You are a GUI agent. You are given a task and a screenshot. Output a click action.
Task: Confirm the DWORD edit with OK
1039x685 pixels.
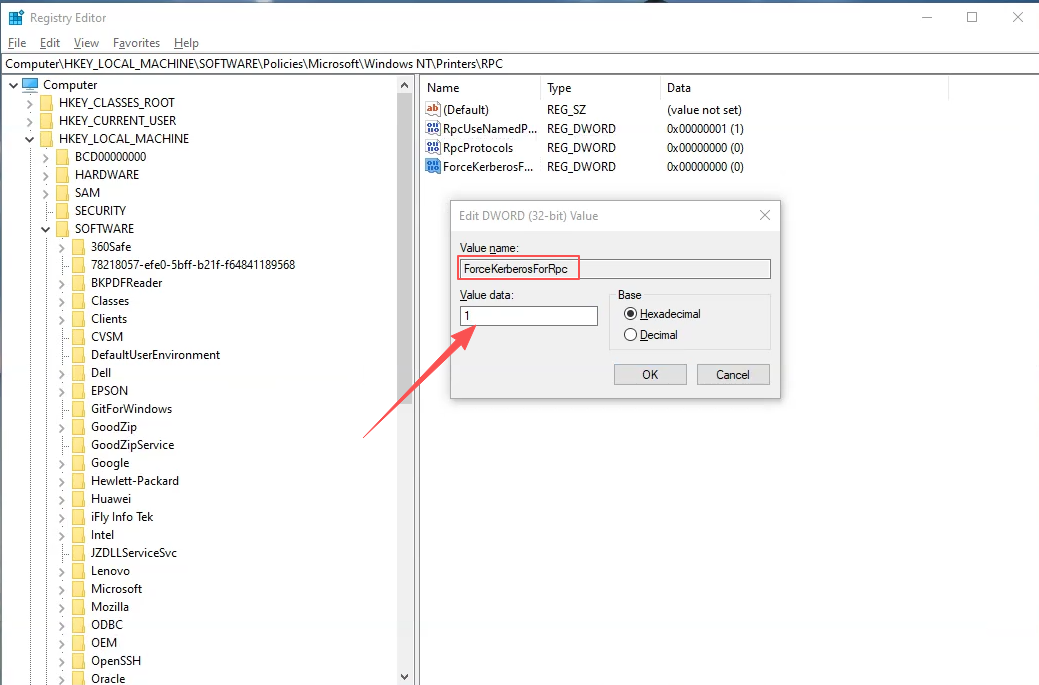tap(650, 374)
